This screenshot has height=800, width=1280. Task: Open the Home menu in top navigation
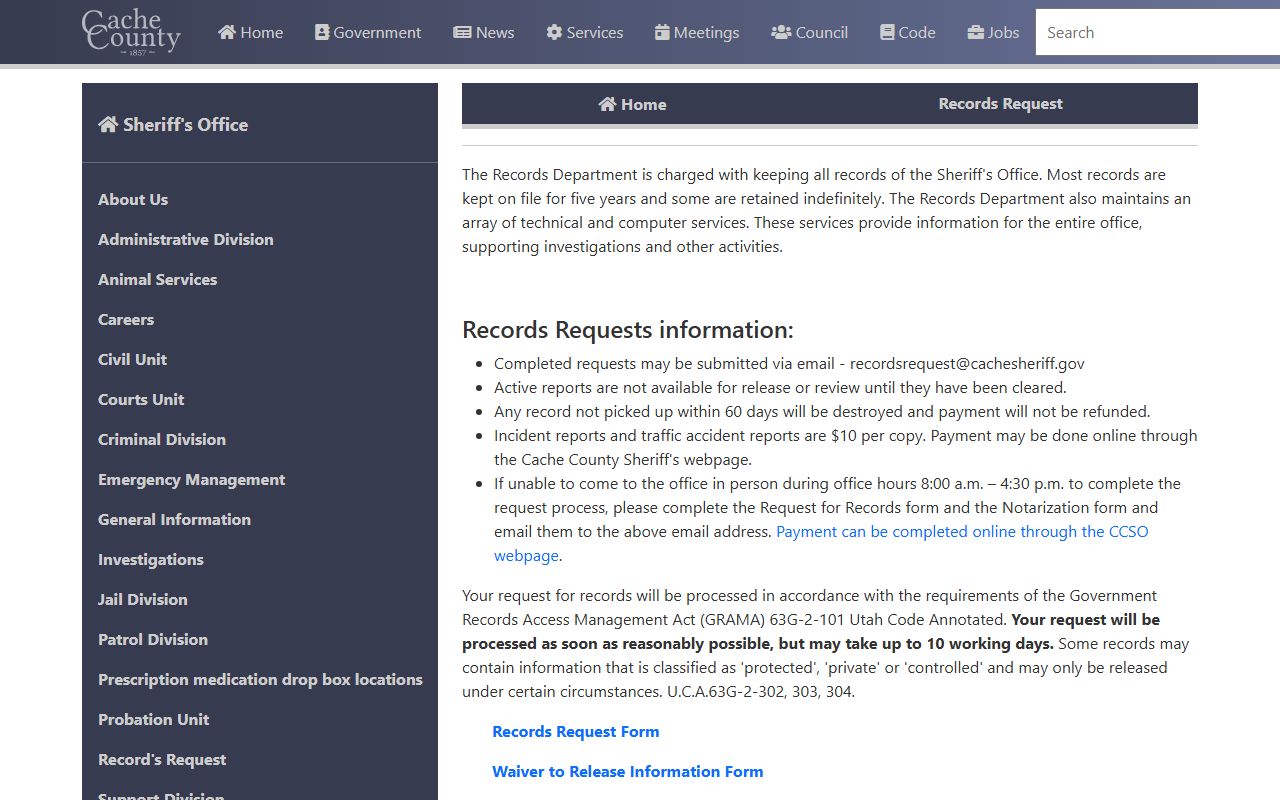tap(251, 32)
